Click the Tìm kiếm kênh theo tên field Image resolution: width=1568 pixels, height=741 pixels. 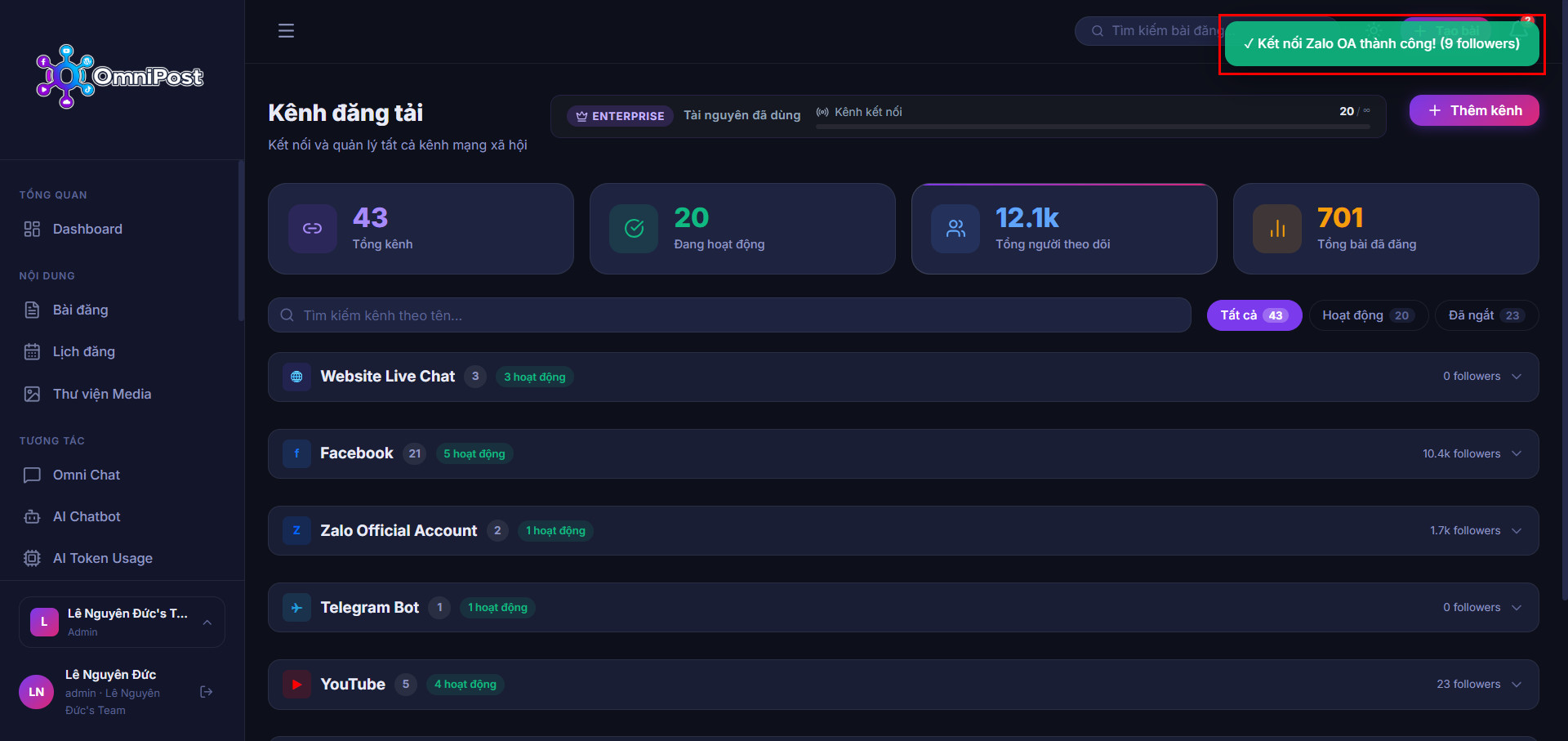point(729,315)
